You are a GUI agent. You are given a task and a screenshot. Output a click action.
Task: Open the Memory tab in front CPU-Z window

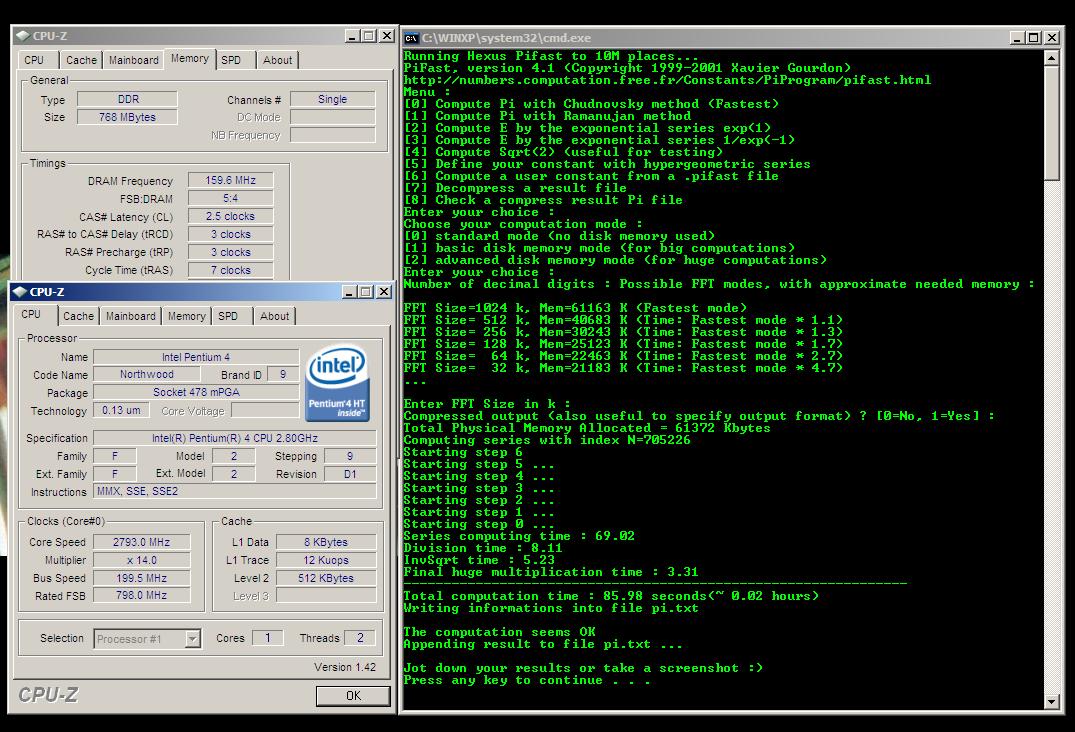point(186,316)
